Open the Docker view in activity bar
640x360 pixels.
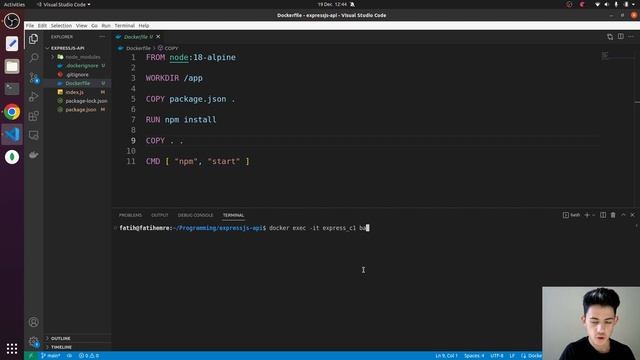(33, 155)
